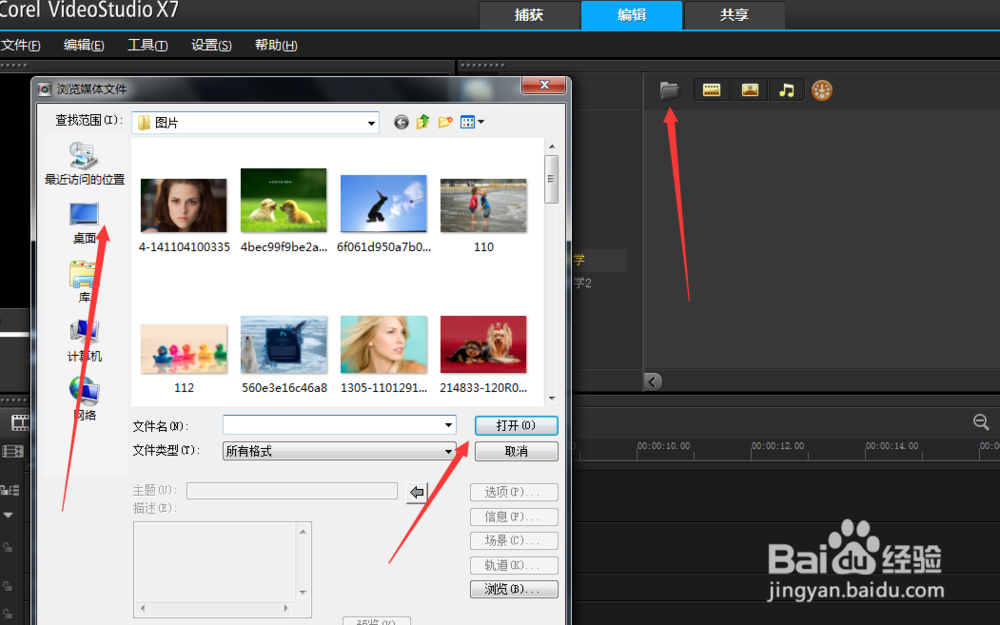
Task: Click the Cancel (取消) button
Action: (x=516, y=451)
